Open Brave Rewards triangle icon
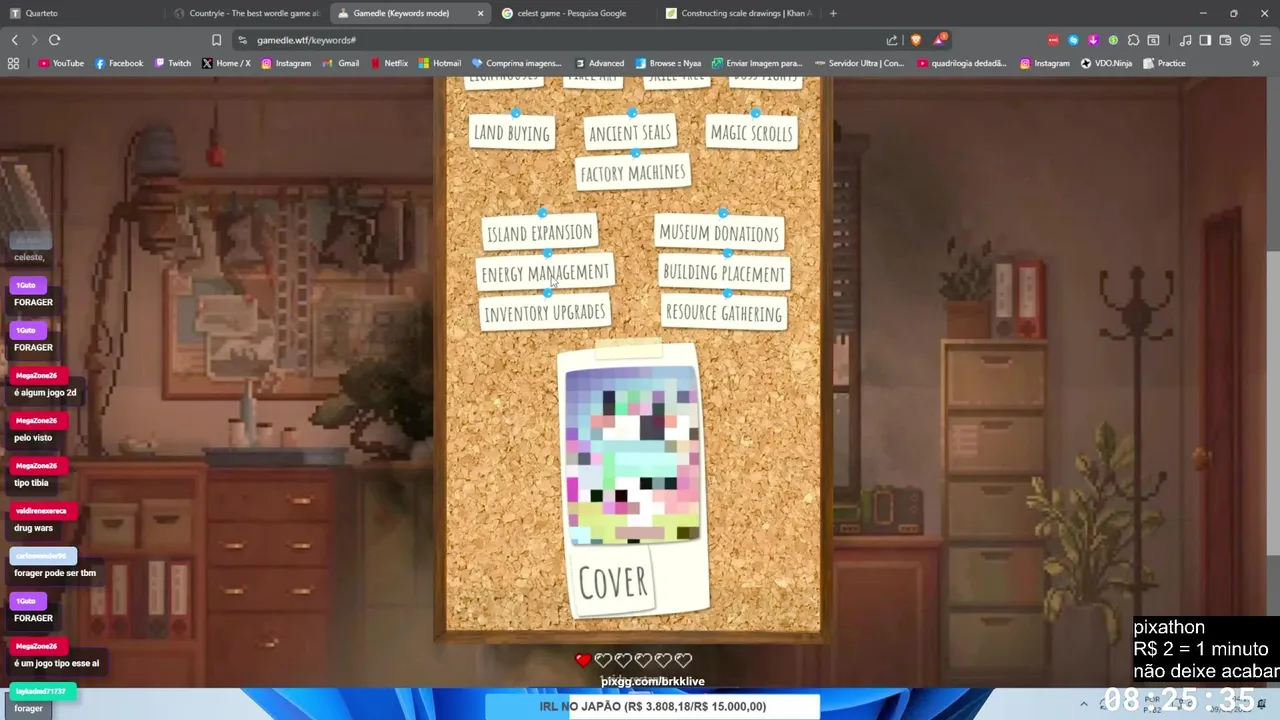Image resolution: width=1280 pixels, height=720 pixels. click(x=940, y=40)
